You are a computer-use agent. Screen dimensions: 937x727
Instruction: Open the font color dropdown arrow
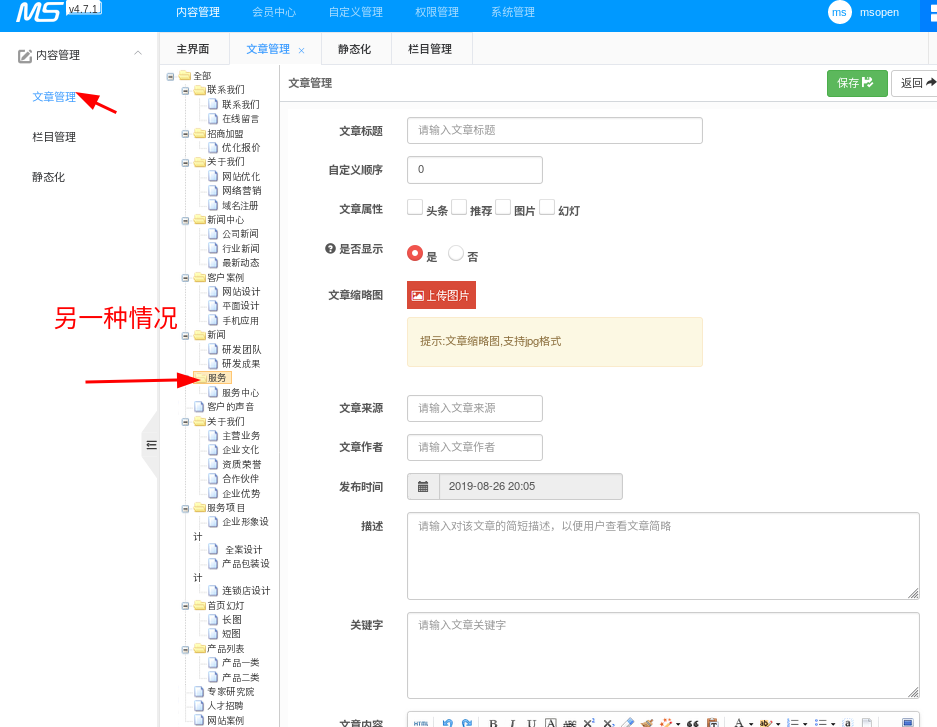pos(751,724)
